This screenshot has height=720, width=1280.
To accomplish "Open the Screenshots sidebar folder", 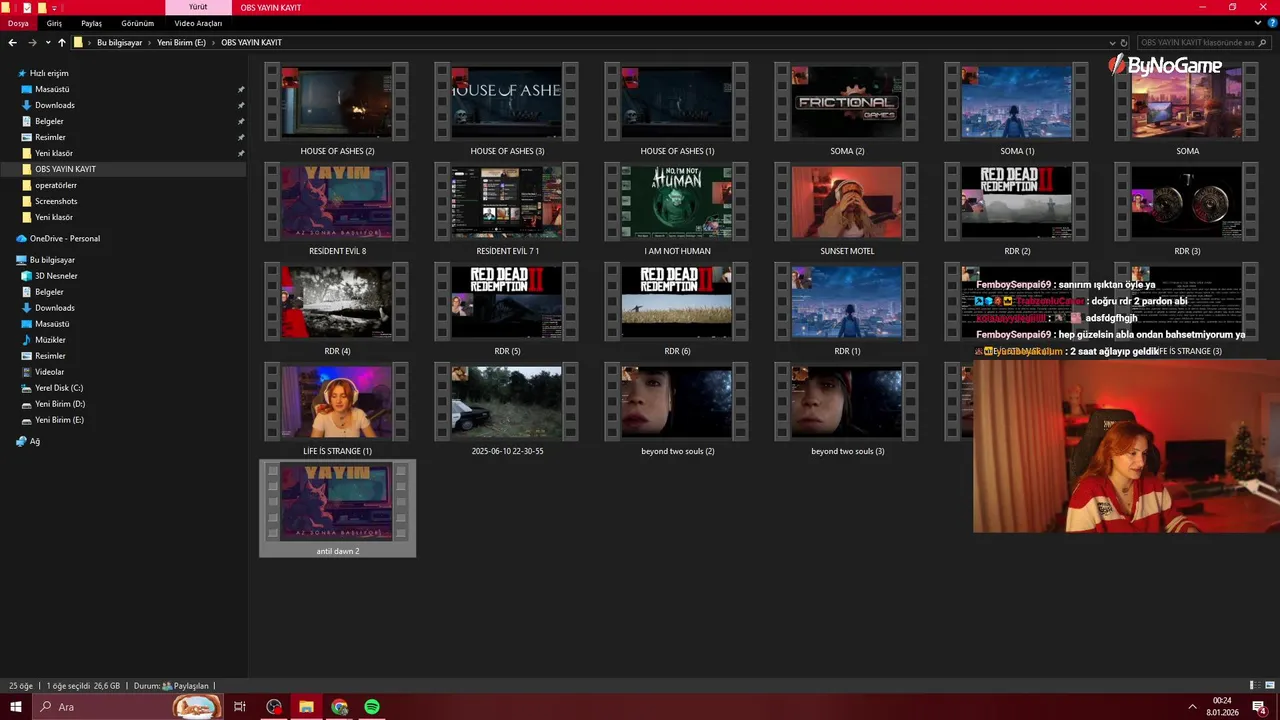I will click(56, 201).
